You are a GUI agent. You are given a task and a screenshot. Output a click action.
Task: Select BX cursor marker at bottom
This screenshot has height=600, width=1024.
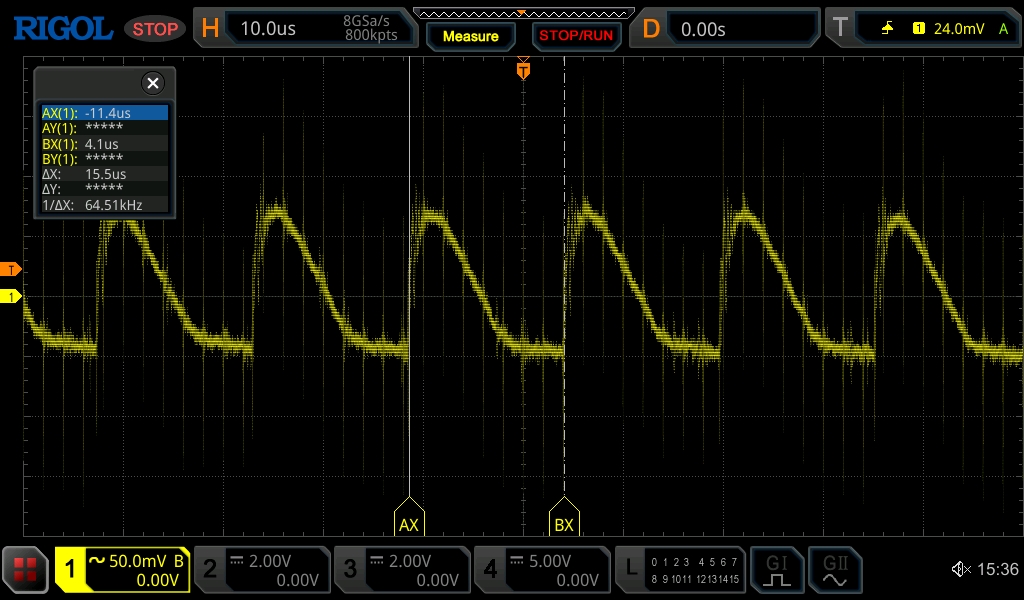point(564,517)
